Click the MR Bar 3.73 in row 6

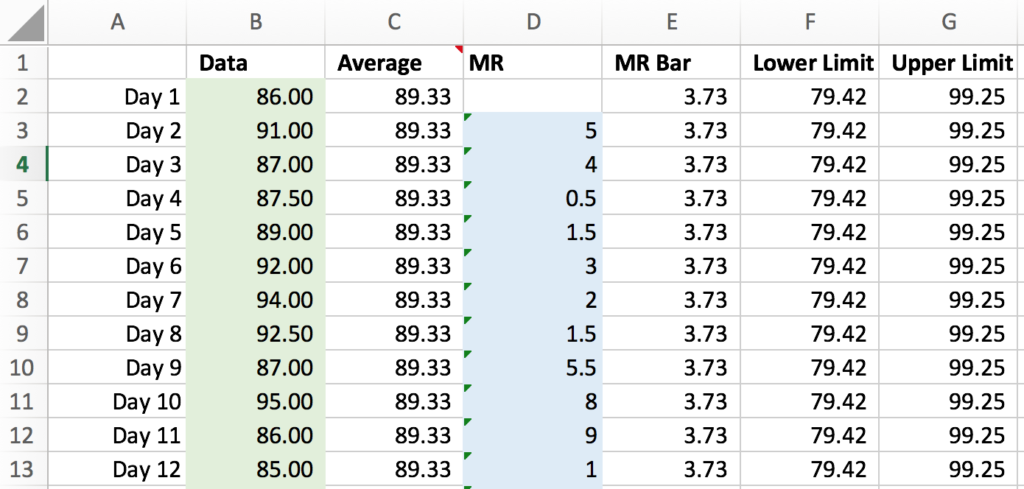pyautogui.click(x=671, y=232)
